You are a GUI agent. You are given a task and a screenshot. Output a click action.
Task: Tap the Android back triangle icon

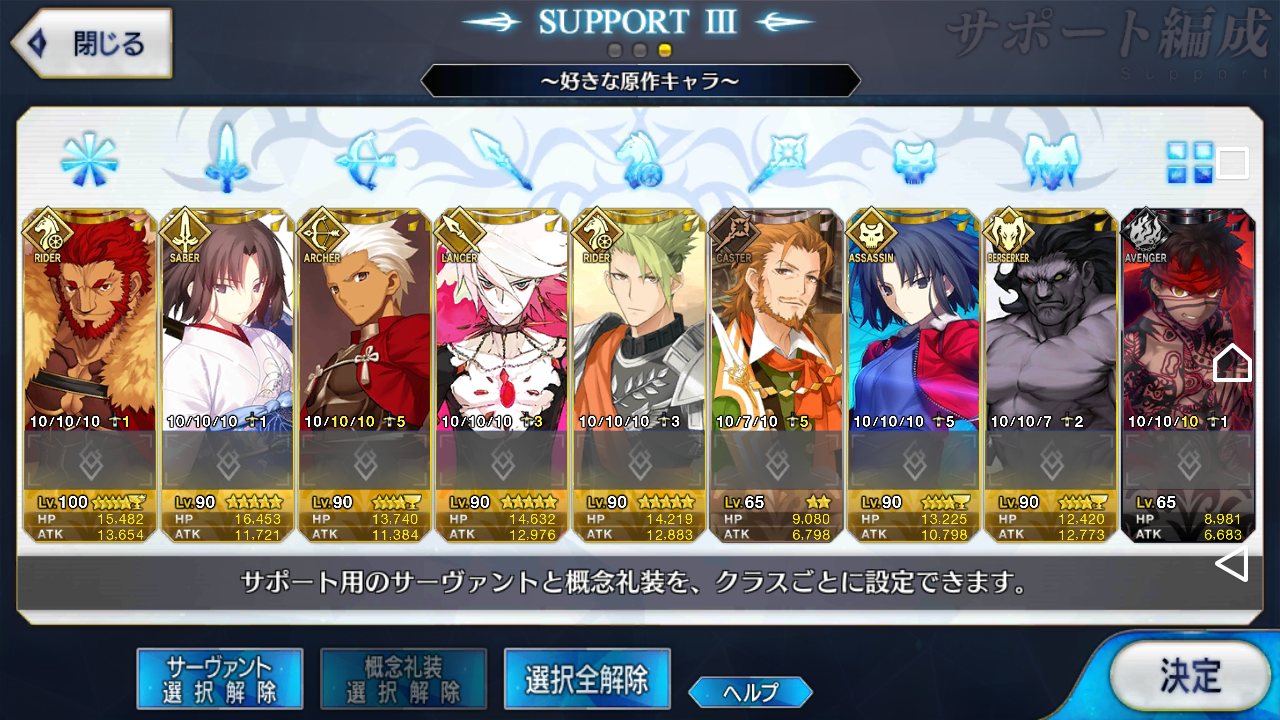coord(1231,563)
